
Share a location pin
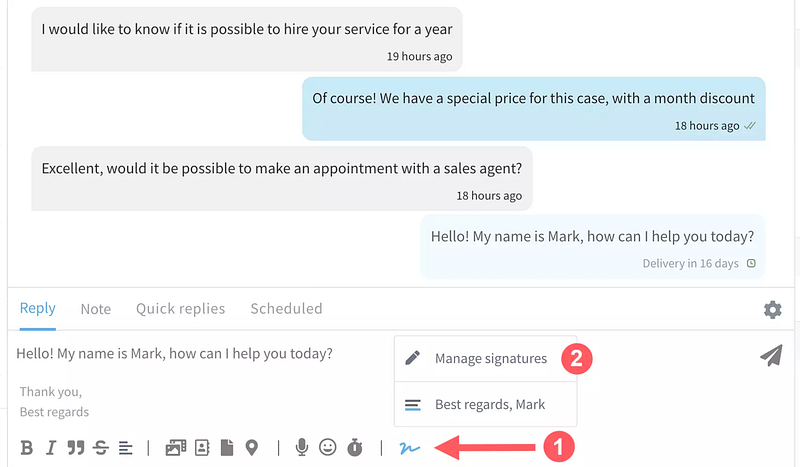pos(252,448)
